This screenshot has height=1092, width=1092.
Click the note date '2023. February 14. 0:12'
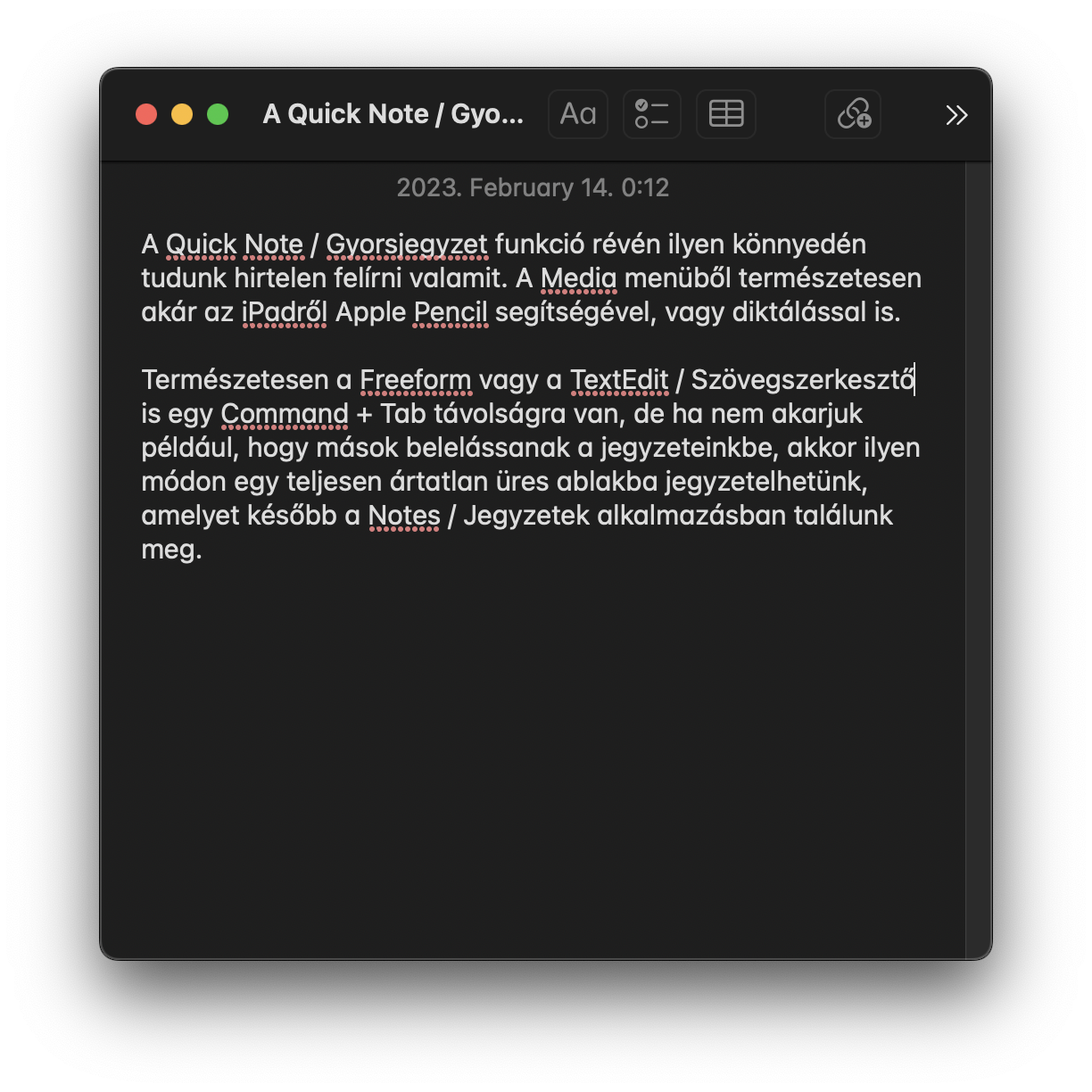pyautogui.click(x=533, y=187)
